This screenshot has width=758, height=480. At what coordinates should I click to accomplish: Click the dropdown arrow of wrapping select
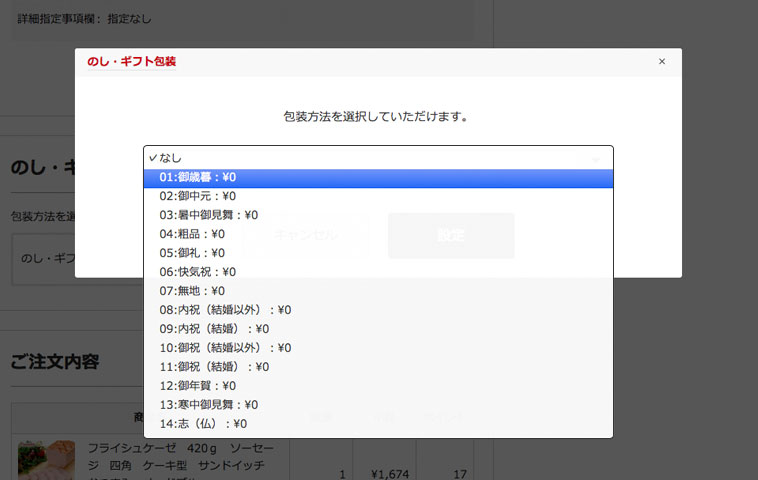pyautogui.click(x=596, y=158)
